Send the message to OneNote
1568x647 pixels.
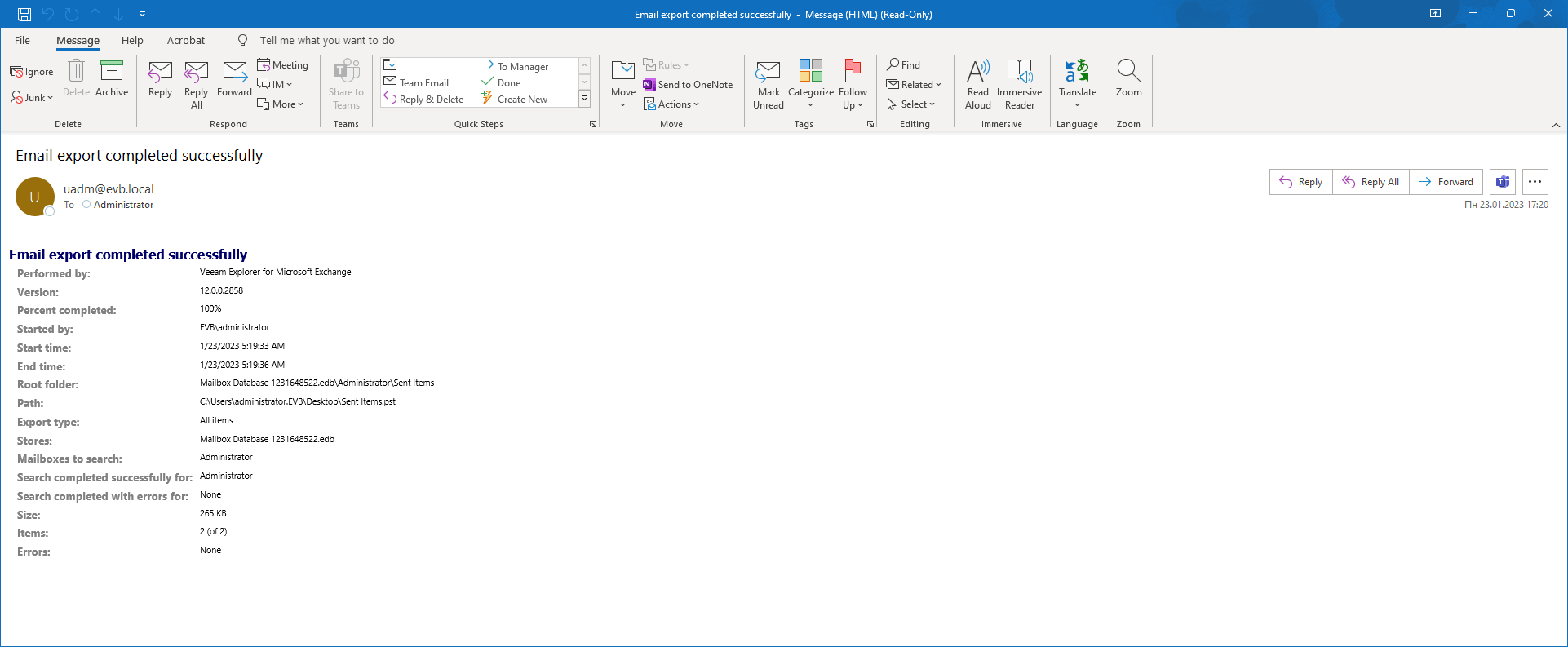pyautogui.click(x=688, y=84)
